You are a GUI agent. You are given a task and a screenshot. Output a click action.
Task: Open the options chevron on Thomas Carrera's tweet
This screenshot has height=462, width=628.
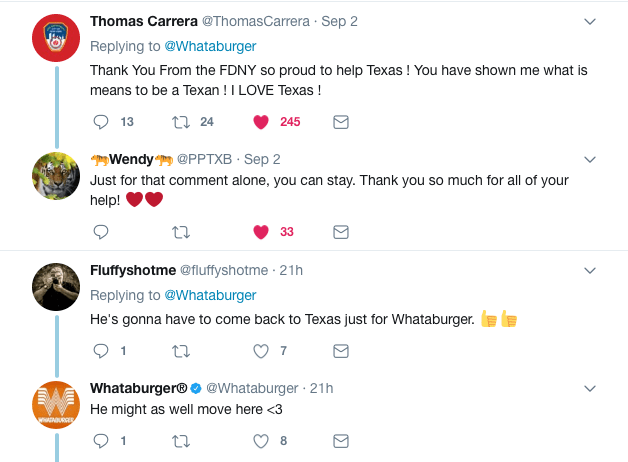[x=590, y=21]
